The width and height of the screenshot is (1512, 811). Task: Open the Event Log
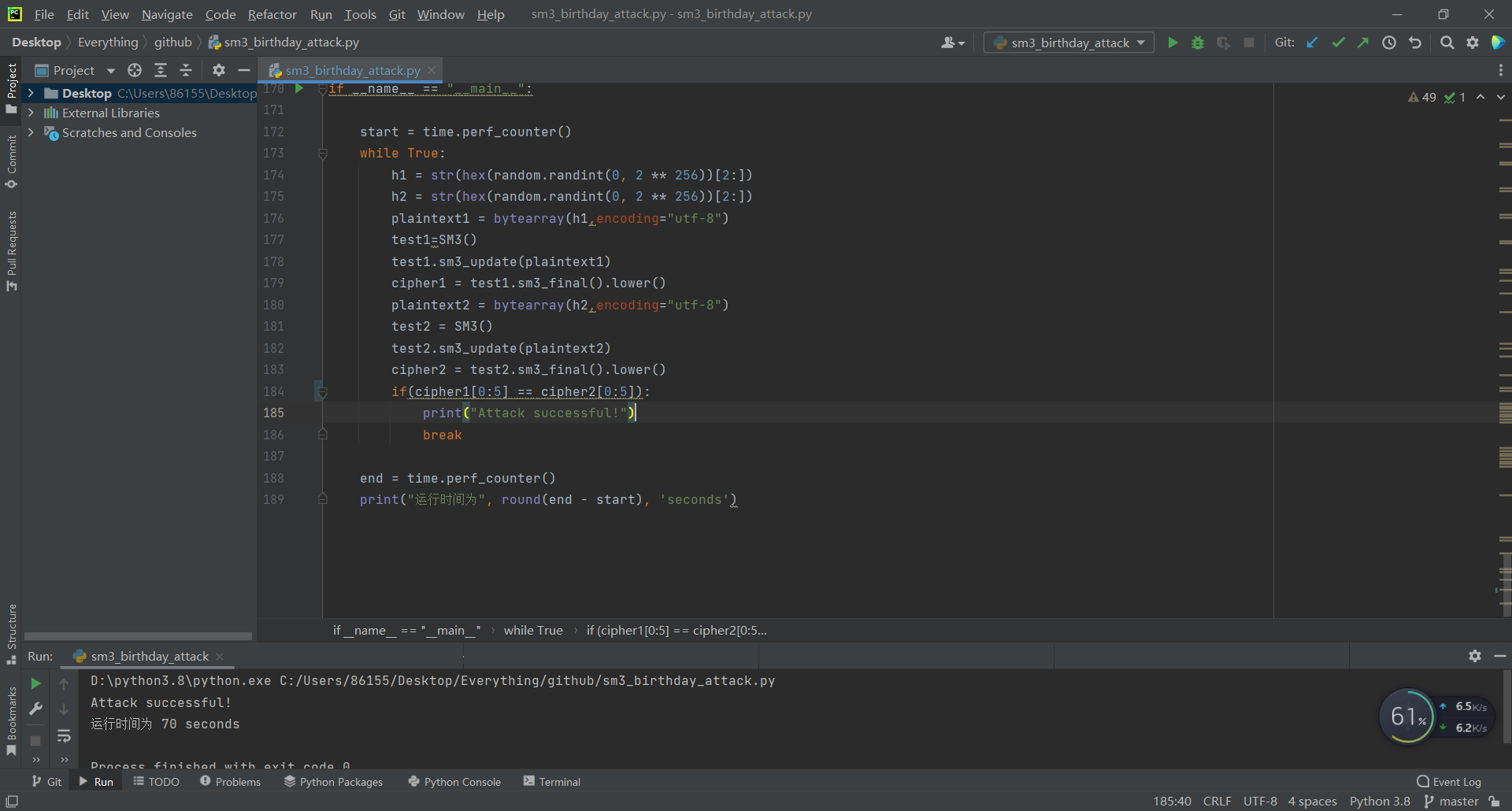coord(1449,781)
